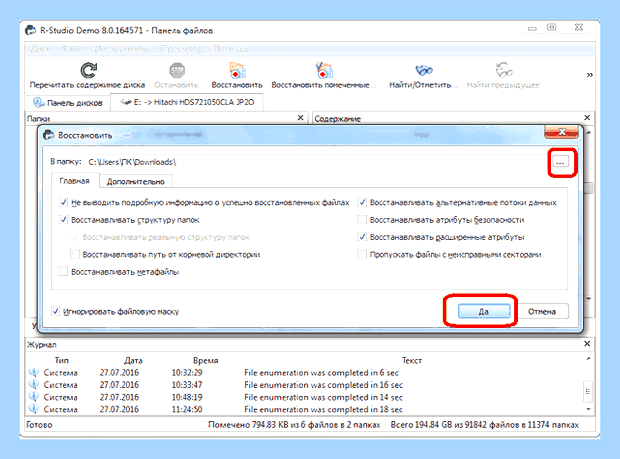Select log entry at 10:32:29

tap(304, 372)
